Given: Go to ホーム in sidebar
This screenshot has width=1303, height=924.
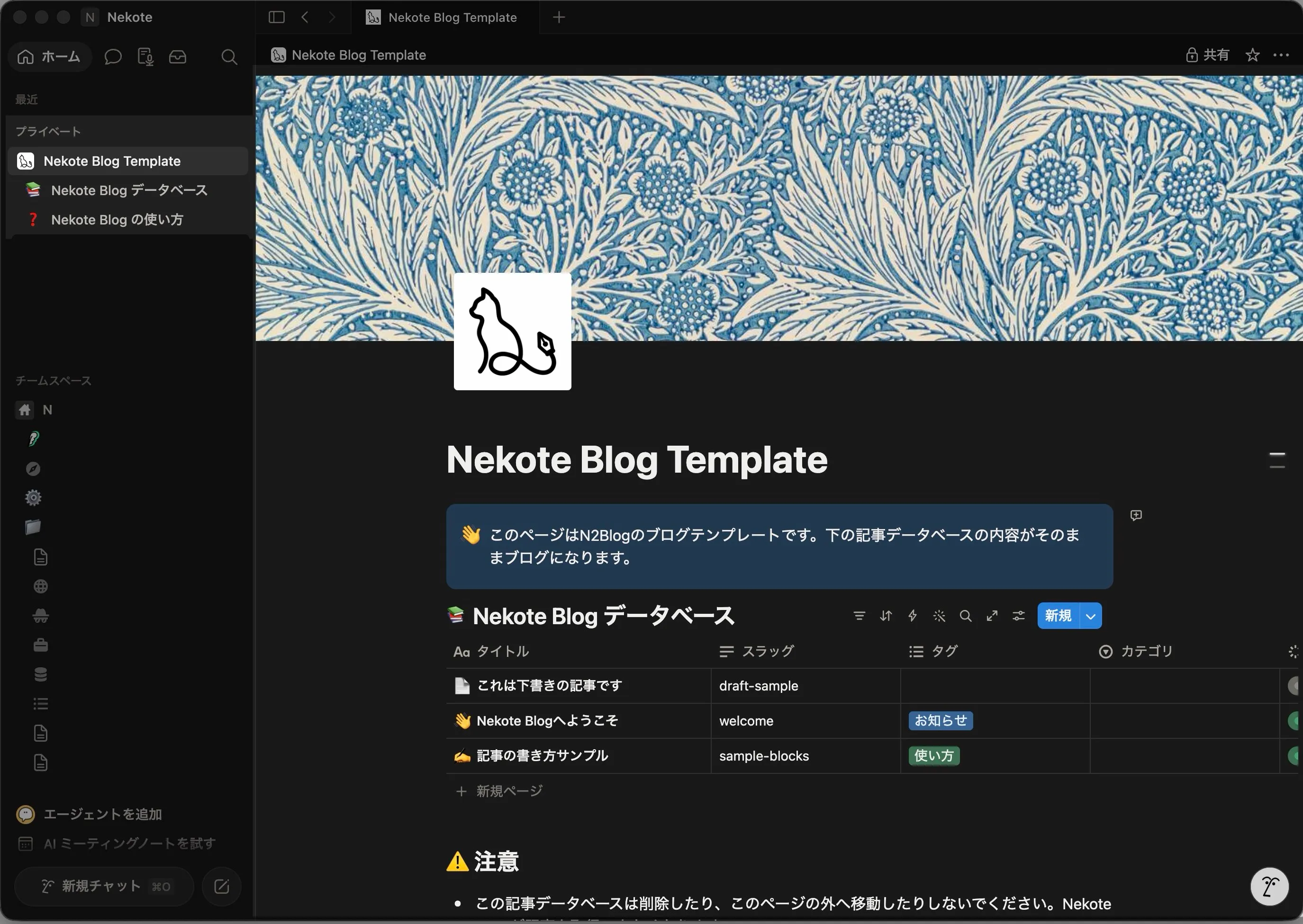Looking at the screenshot, I should (50, 57).
